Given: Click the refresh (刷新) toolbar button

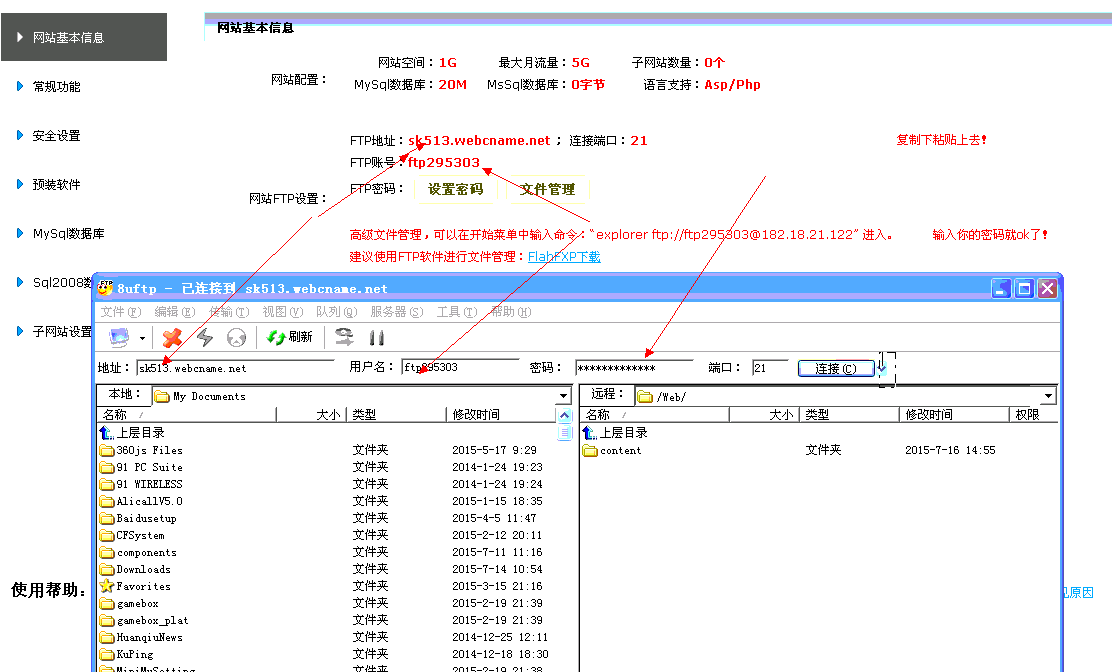Looking at the screenshot, I should tap(289, 337).
